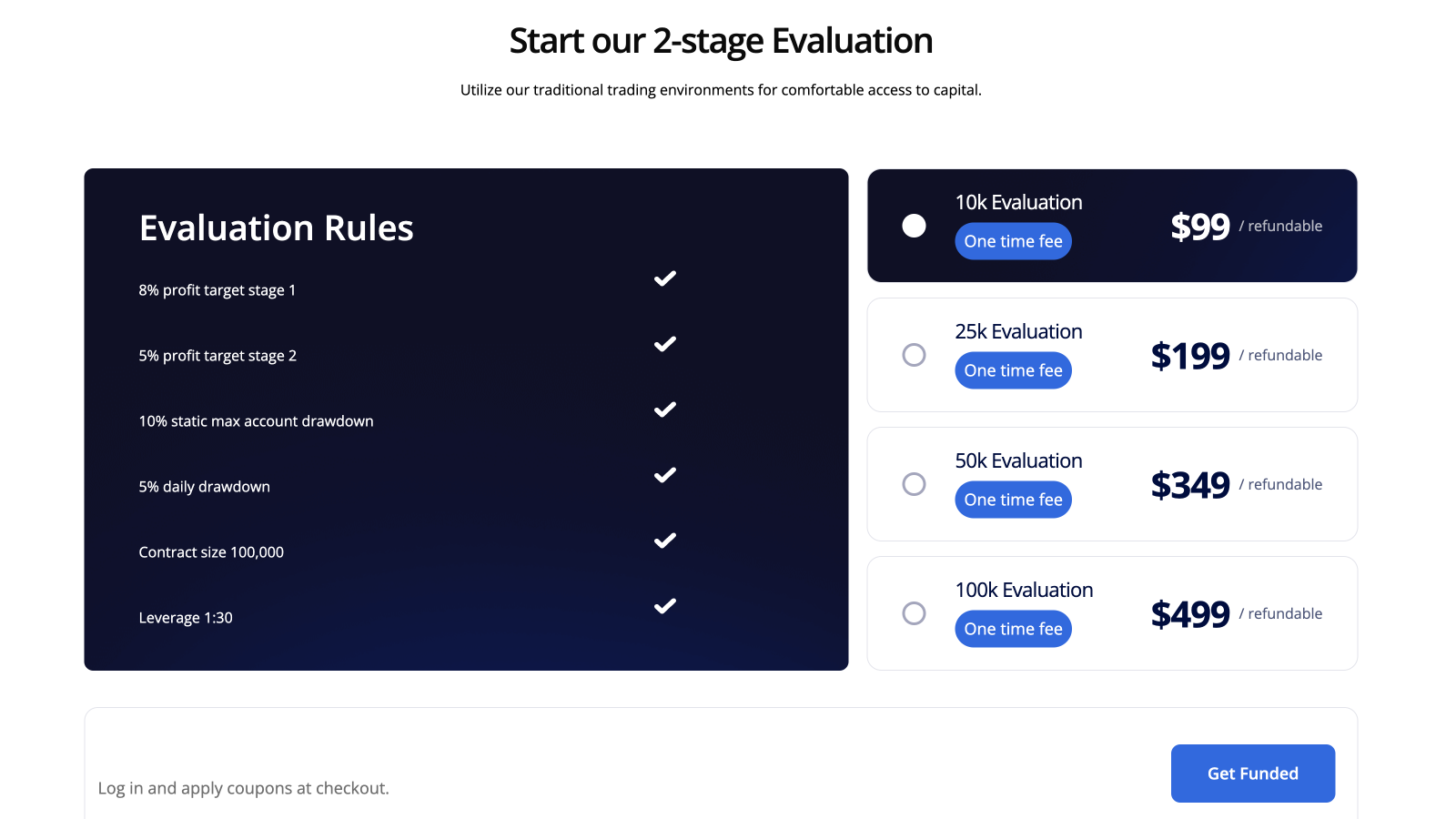Image resolution: width=1456 pixels, height=819 pixels.
Task: Click the $199 price in 25k card
Action: [1190, 356]
